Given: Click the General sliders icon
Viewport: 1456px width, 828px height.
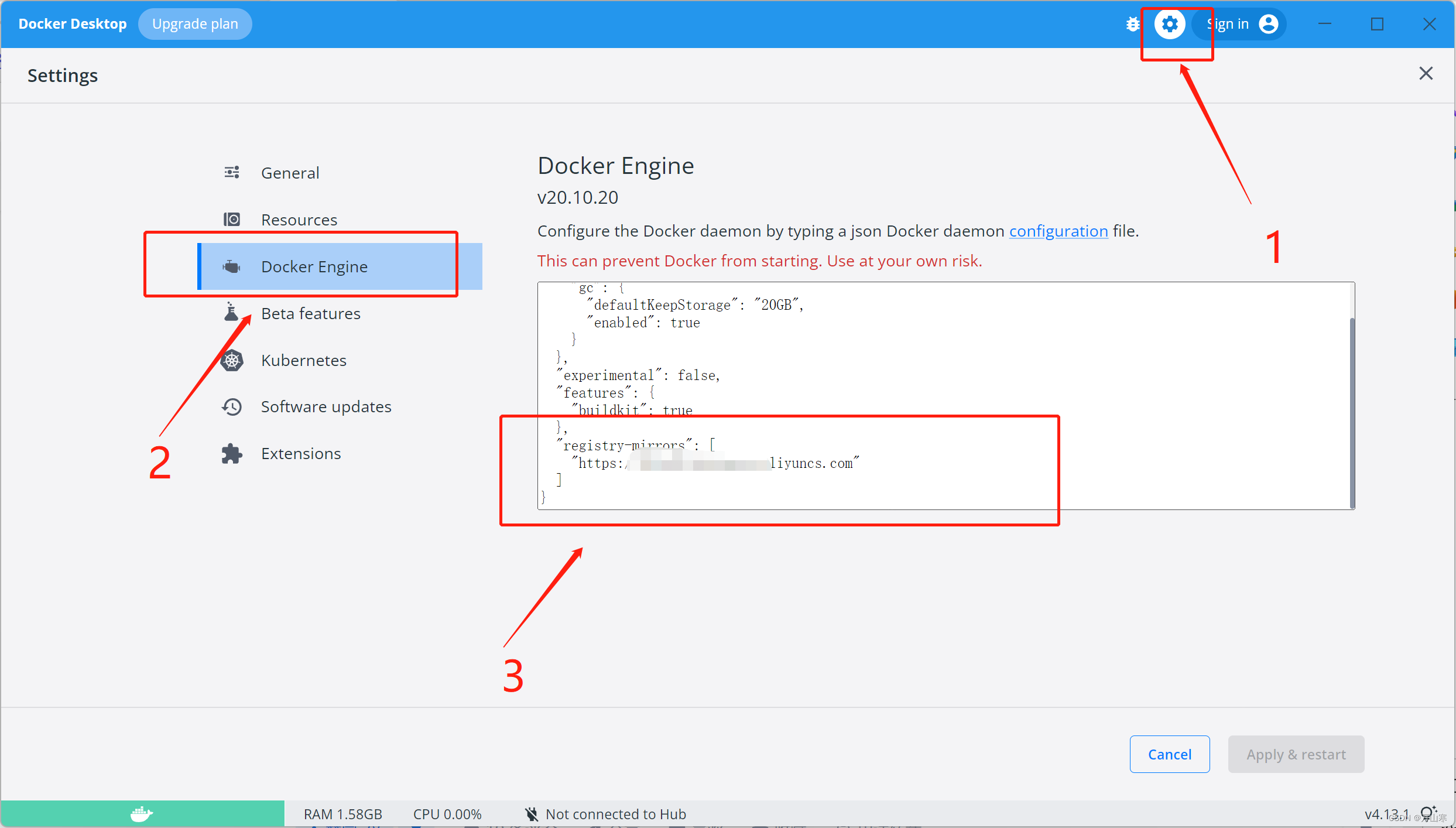Looking at the screenshot, I should coord(232,172).
